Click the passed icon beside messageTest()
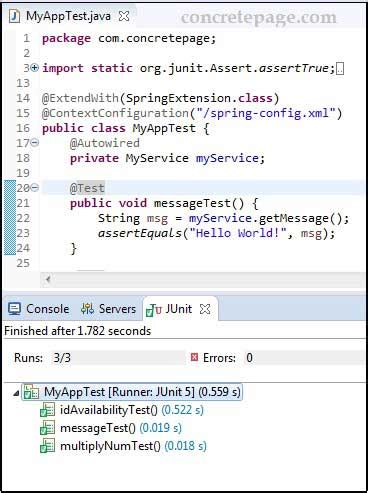The image size is (368, 493). pos(47,428)
